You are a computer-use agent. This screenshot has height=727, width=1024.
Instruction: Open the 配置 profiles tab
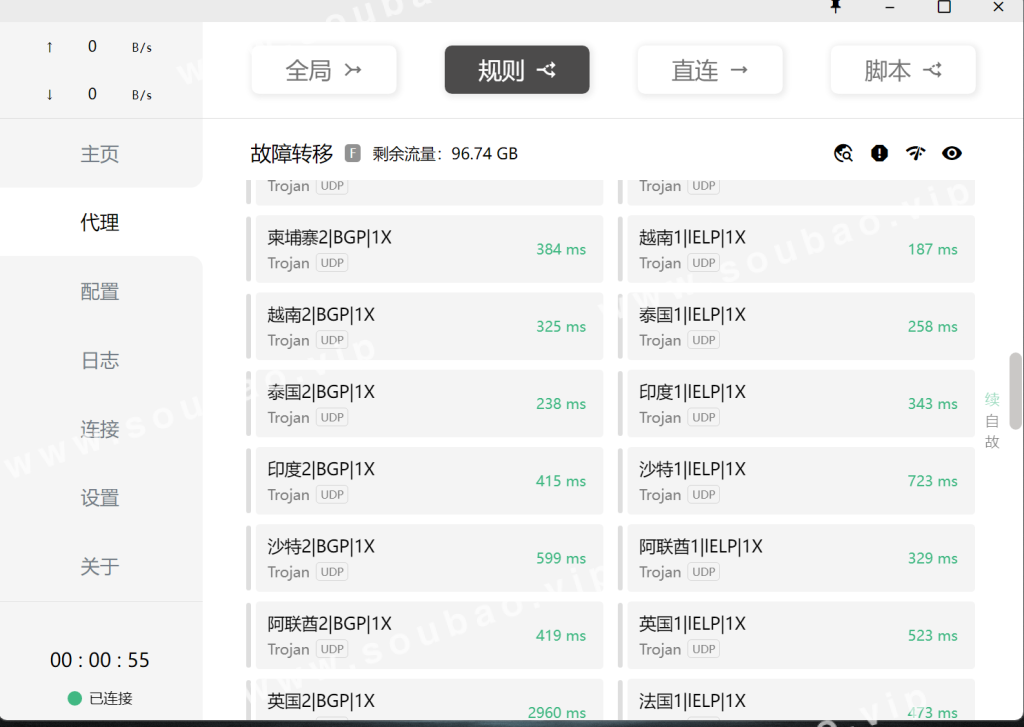tap(100, 291)
